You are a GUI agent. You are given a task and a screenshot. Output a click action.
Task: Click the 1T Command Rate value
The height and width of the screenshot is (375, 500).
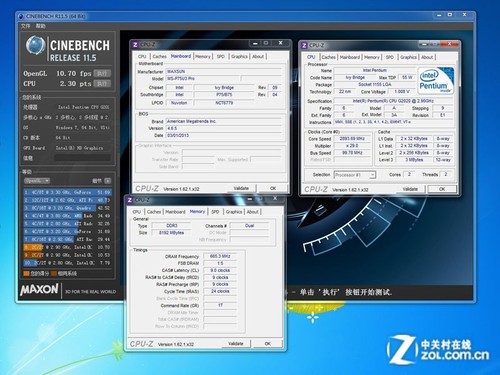[220, 305]
